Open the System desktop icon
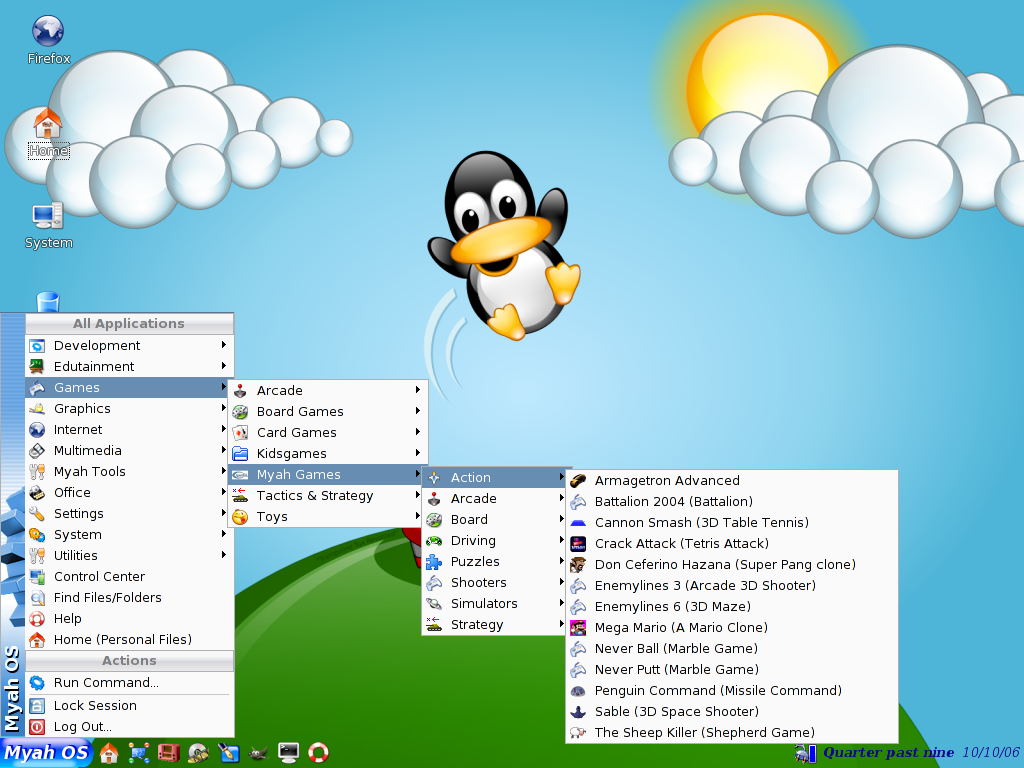Viewport: 1024px width, 768px height. [x=48, y=225]
